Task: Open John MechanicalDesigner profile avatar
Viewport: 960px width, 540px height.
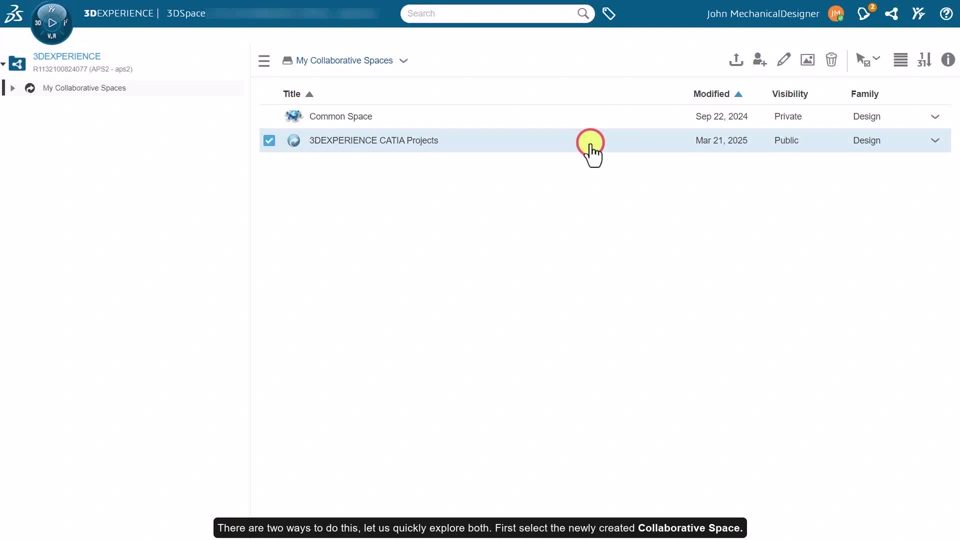Action: [836, 13]
